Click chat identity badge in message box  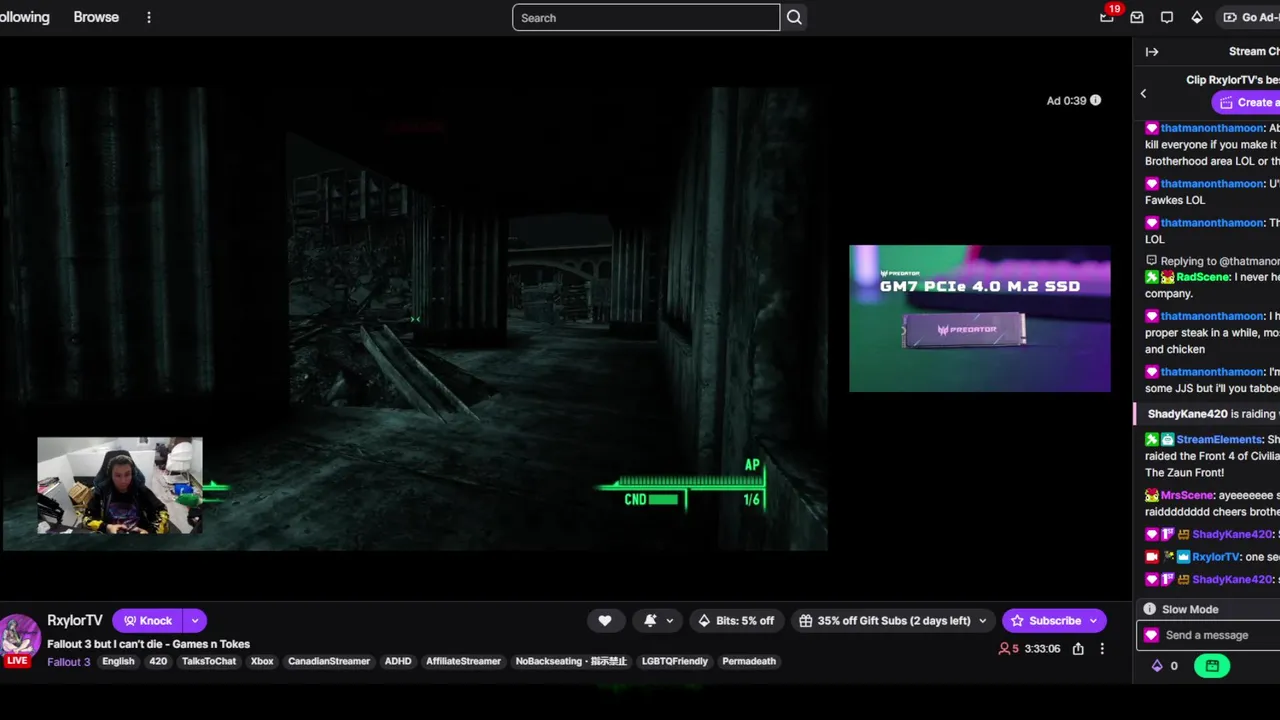1152,635
